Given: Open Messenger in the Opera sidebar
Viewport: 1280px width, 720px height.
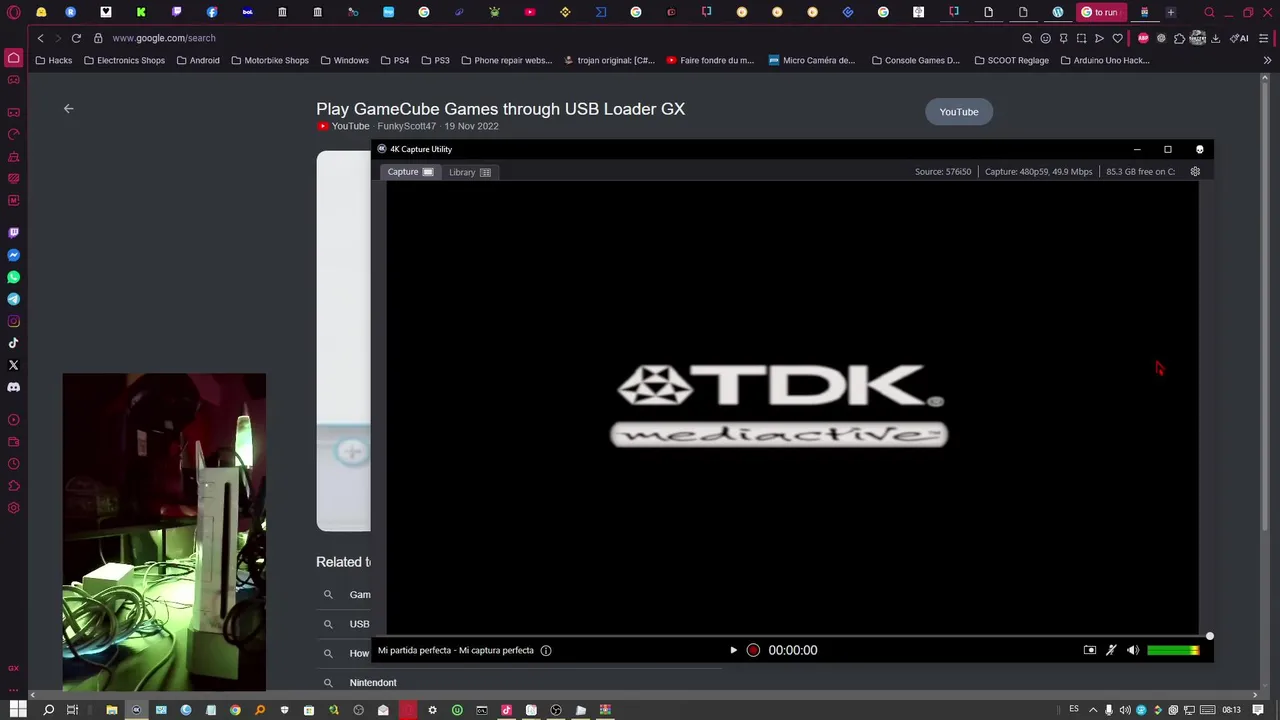Looking at the screenshot, I should pyautogui.click(x=14, y=255).
